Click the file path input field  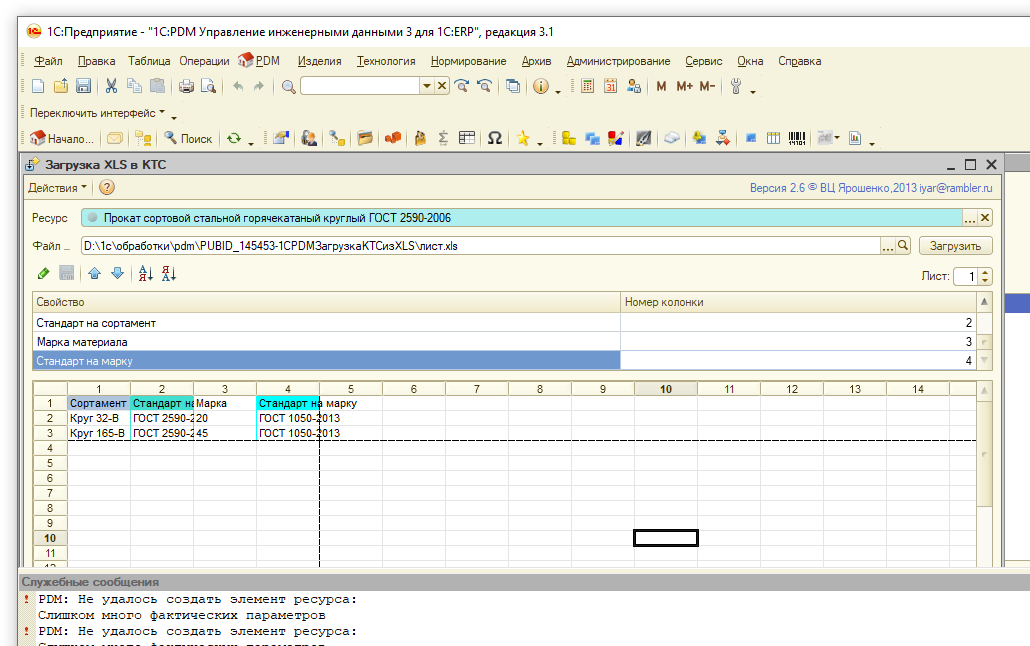coord(481,246)
